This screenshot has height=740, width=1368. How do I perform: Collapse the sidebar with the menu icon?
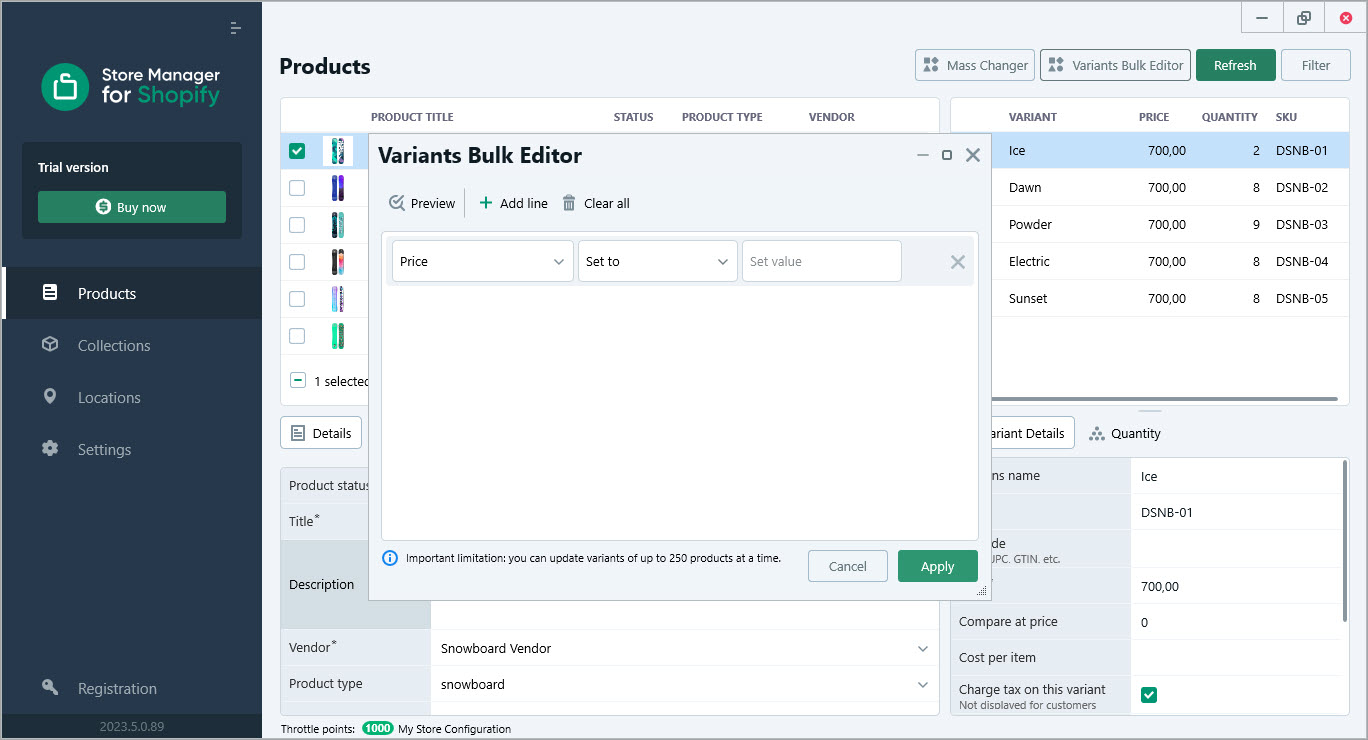pyautogui.click(x=236, y=28)
